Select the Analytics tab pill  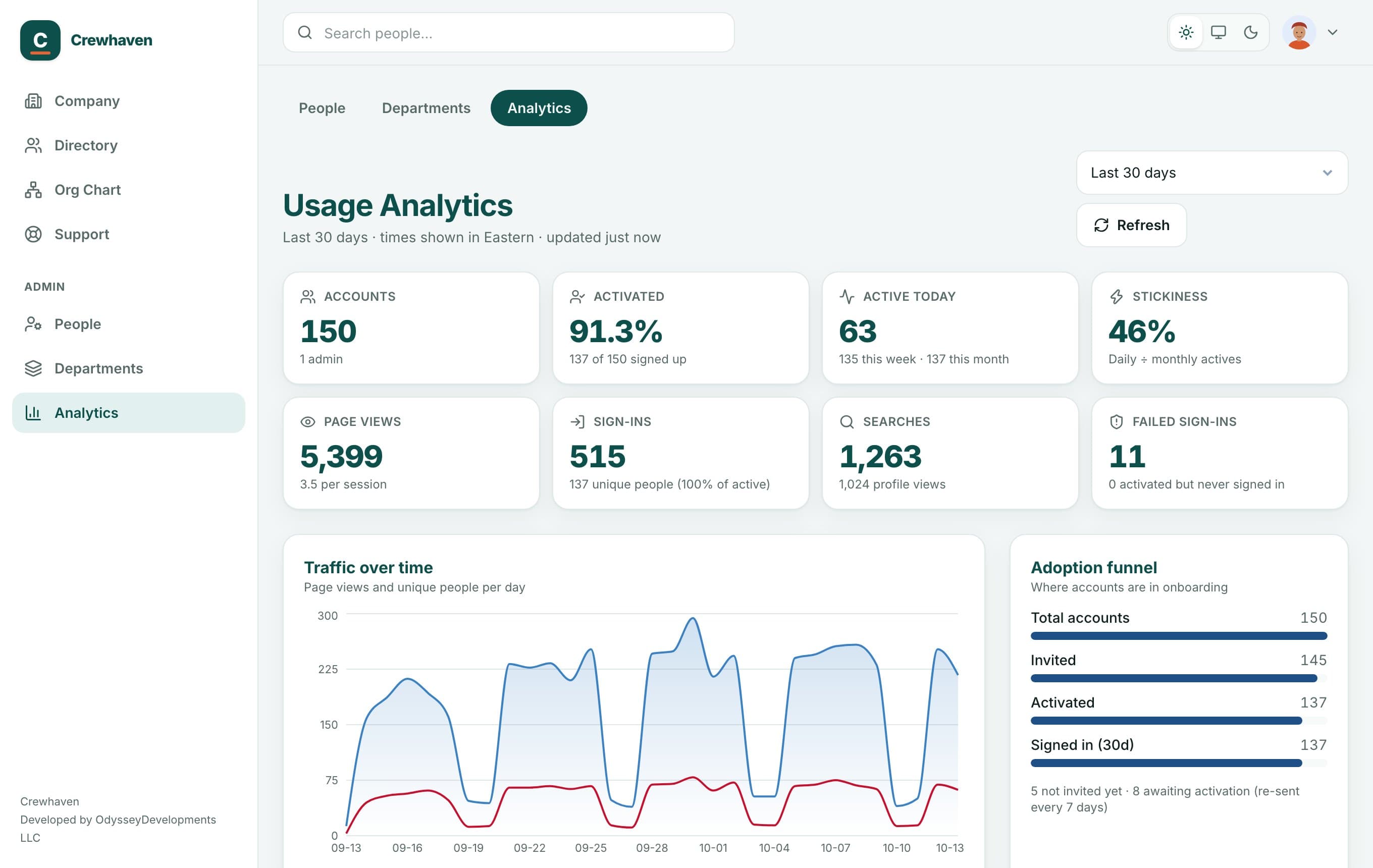pos(539,107)
